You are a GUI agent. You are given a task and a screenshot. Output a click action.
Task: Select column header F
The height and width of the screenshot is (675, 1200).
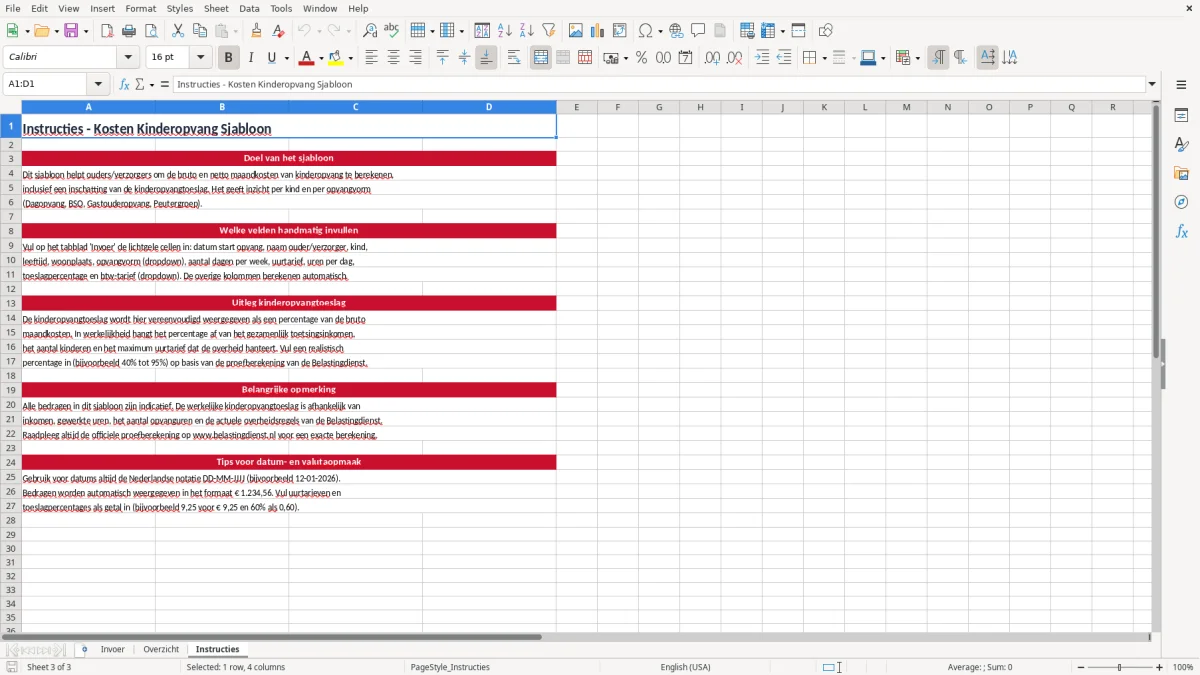(x=618, y=107)
